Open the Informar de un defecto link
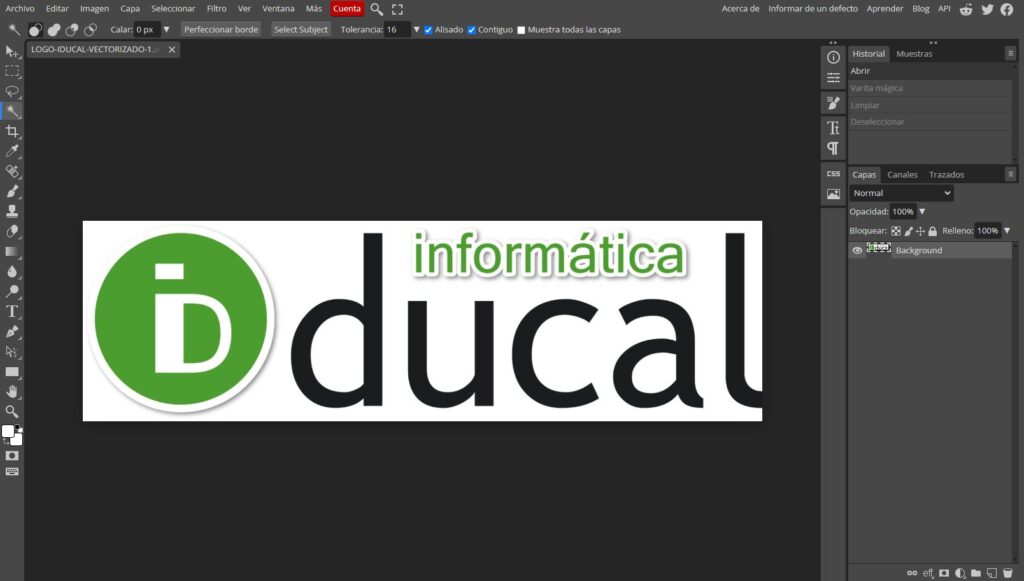This screenshot has height=581, width=1024. tap(813, 8)
